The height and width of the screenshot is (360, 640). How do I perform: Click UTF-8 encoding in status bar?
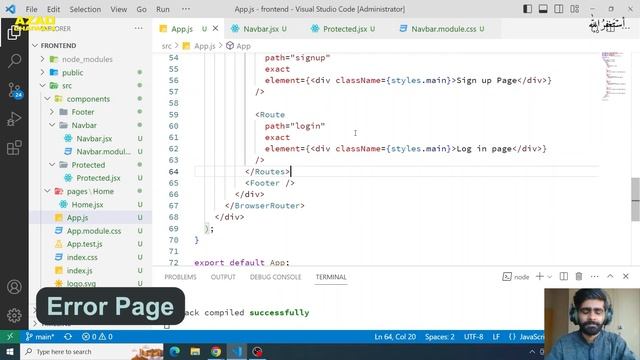click(x=473, y=337)
